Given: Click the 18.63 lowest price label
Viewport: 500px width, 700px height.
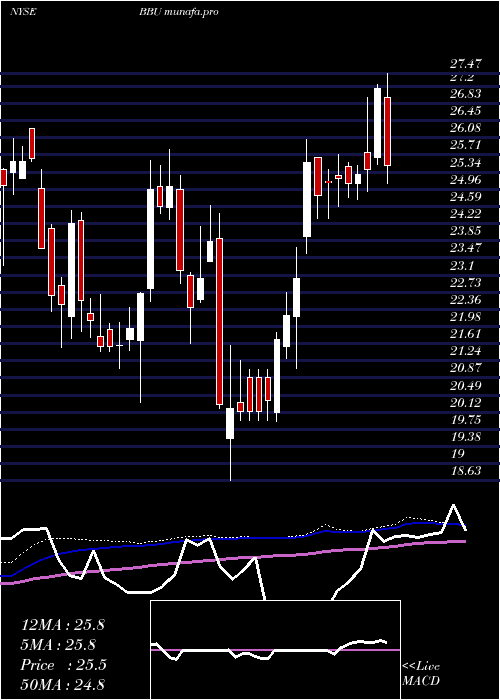Looking at the screenshot, I should click(x=466, y=471).
